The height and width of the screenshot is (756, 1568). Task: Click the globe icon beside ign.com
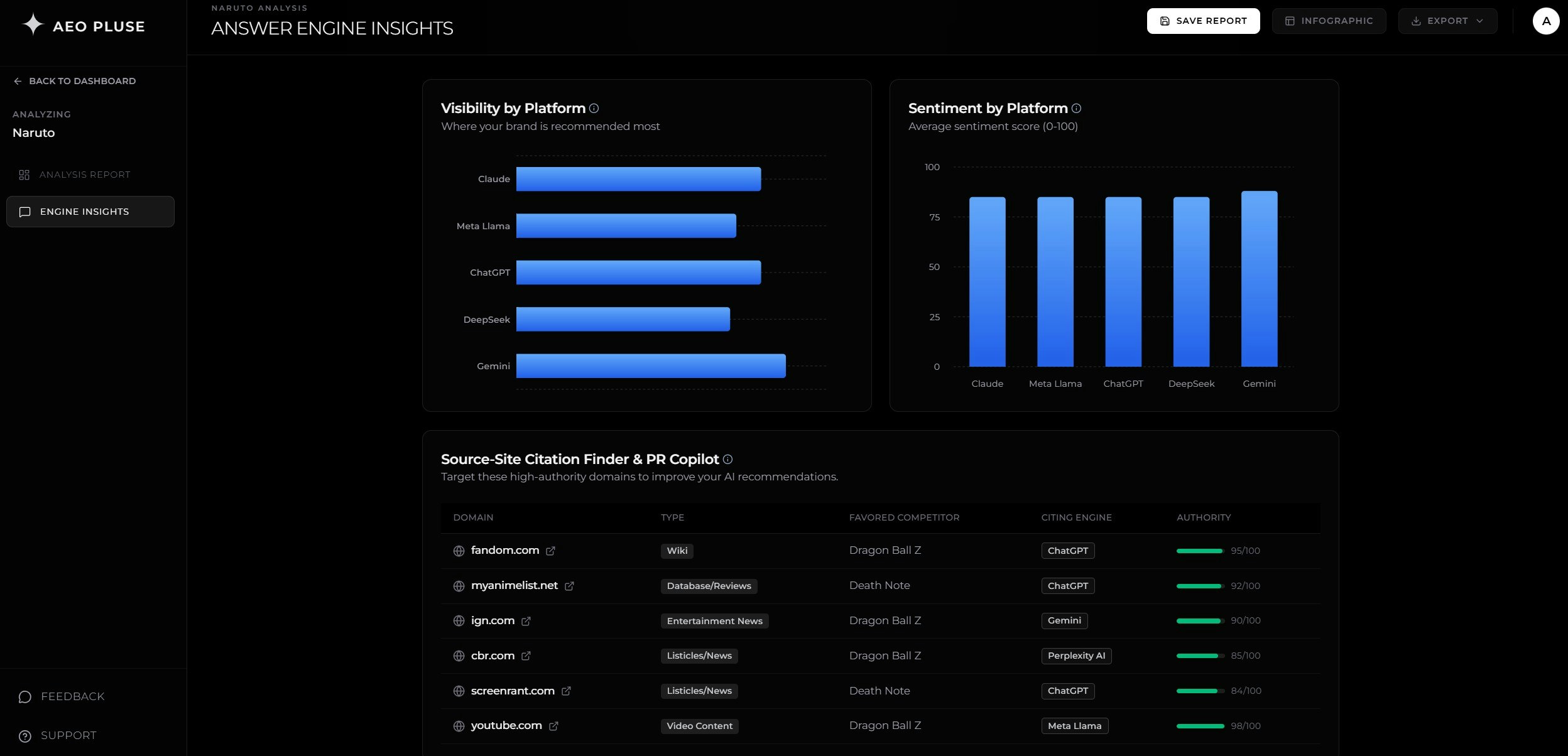pyautogui.click(x=459, y=621)
